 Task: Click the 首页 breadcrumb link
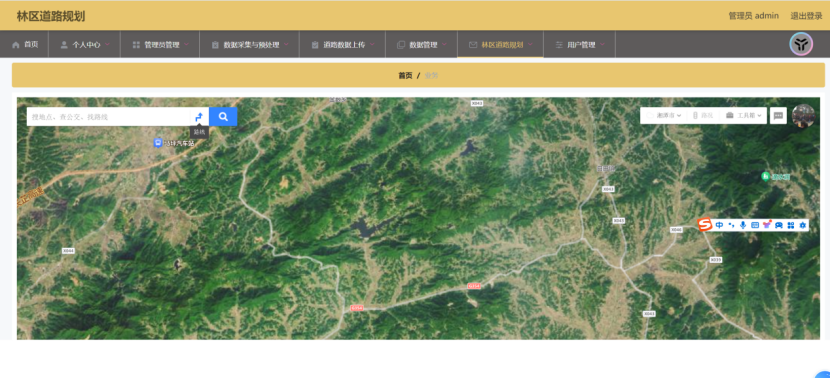click(405, 76)
